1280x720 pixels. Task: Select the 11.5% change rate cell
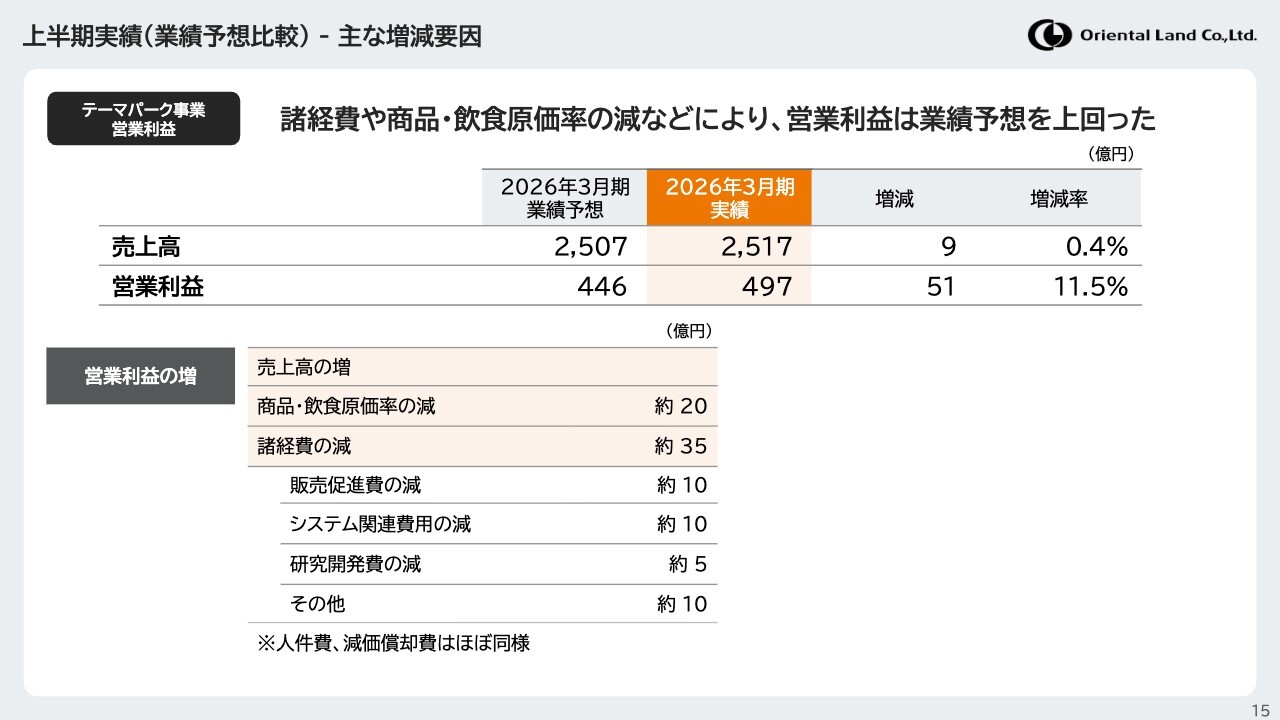pyautogui.click(x=1090, y=287)
